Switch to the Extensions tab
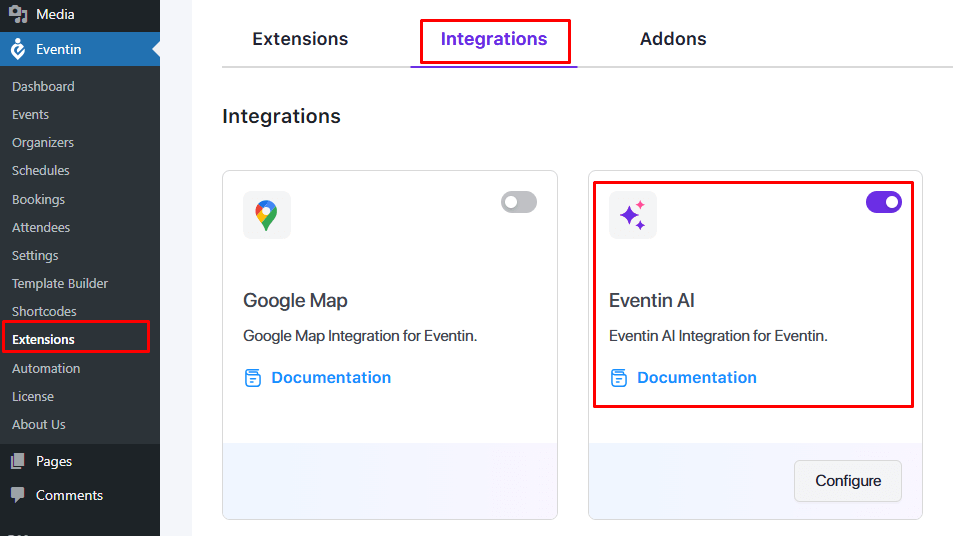953x536 pixels. (300, 40)
